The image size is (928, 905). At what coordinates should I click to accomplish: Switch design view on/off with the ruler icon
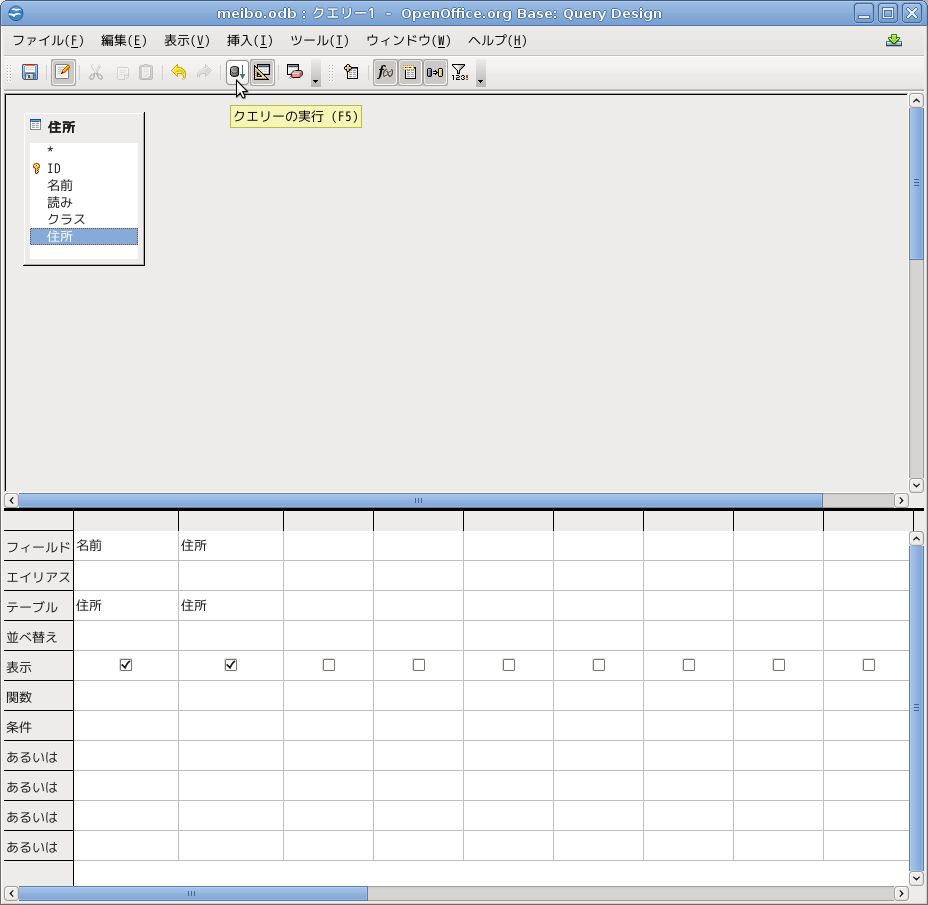(x=262, y=72)
